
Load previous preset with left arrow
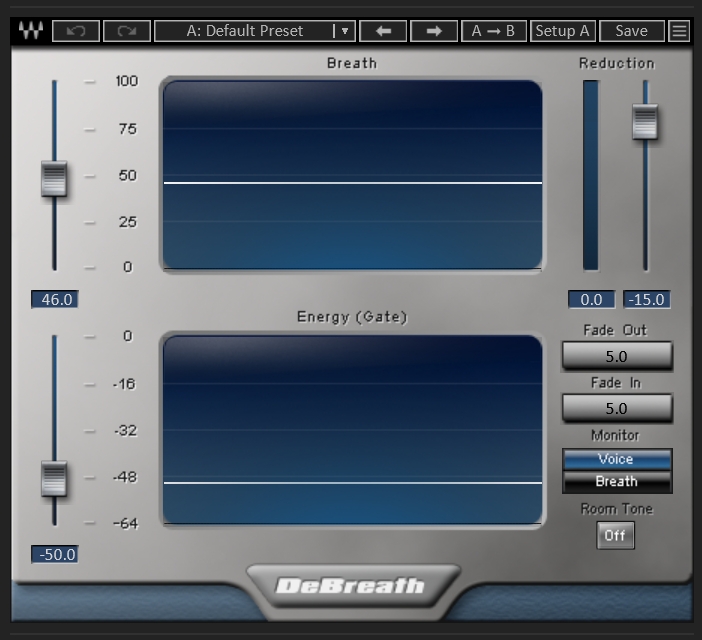(383, 31)
